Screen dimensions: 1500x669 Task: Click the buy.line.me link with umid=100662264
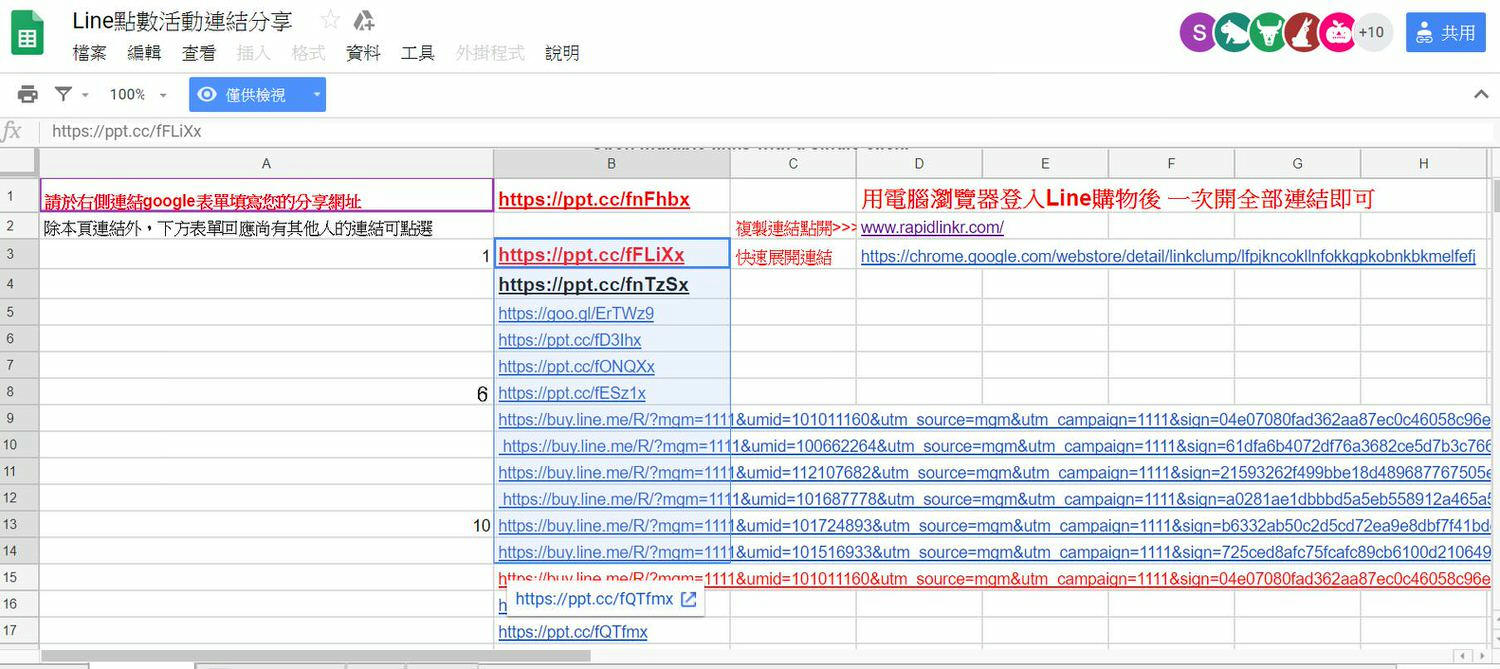(996, 446)
